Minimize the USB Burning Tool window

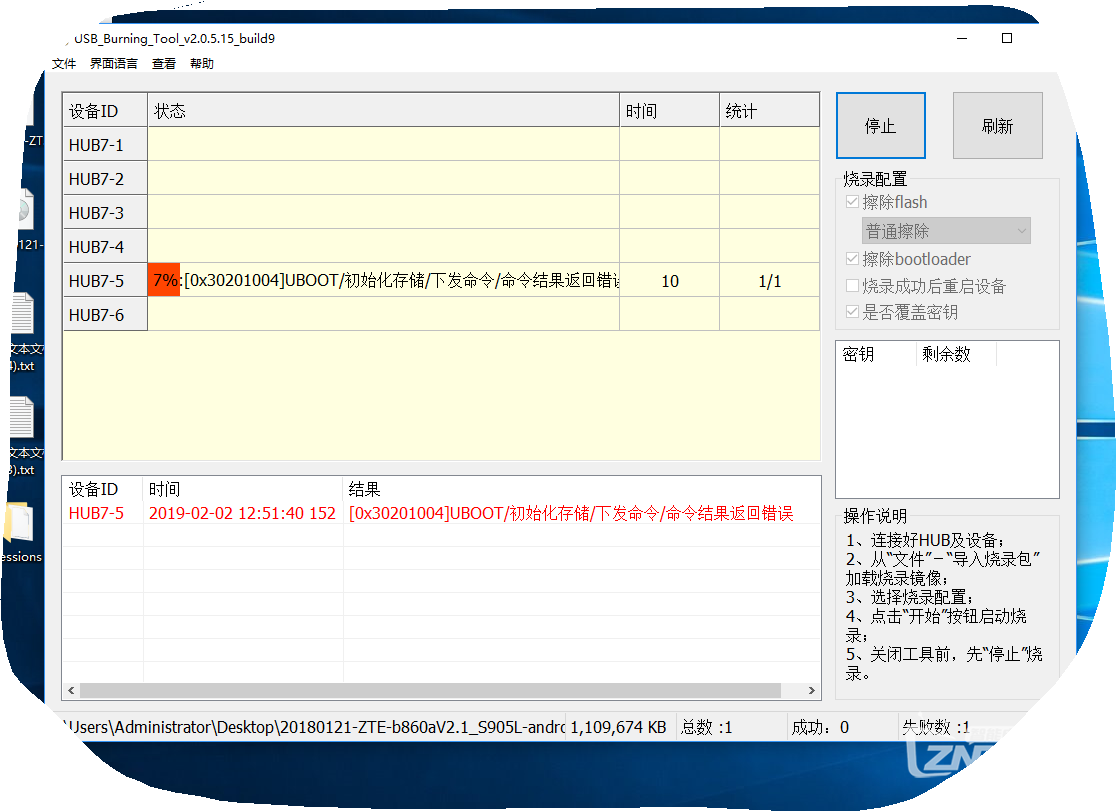[x=962, y=38]
